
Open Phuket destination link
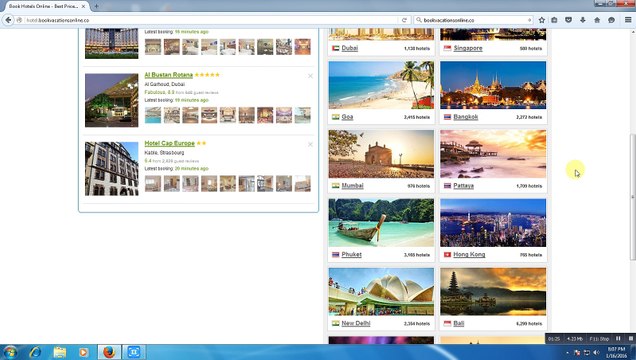351,255
